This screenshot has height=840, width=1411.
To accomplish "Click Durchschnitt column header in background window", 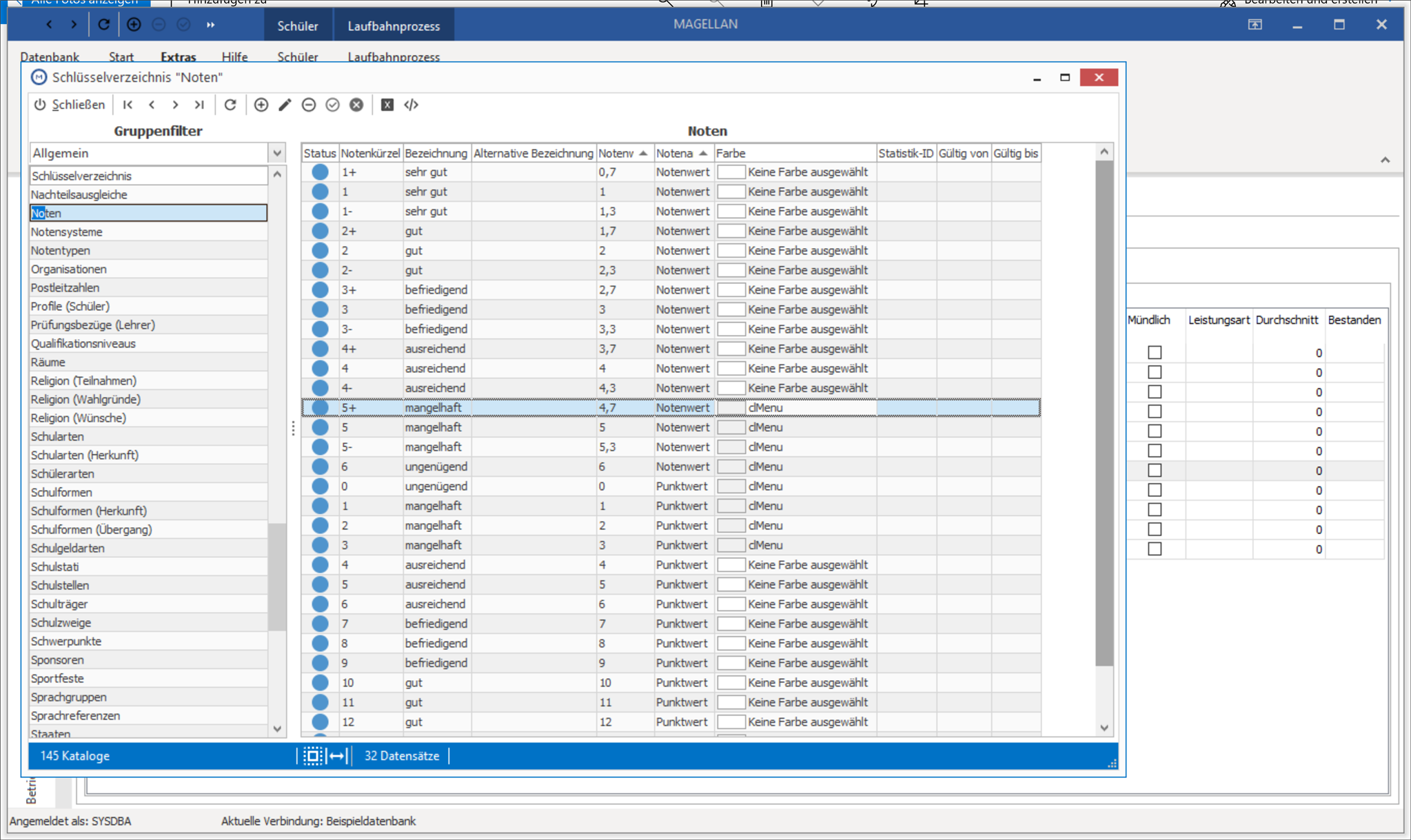I will coord(1287,320).
